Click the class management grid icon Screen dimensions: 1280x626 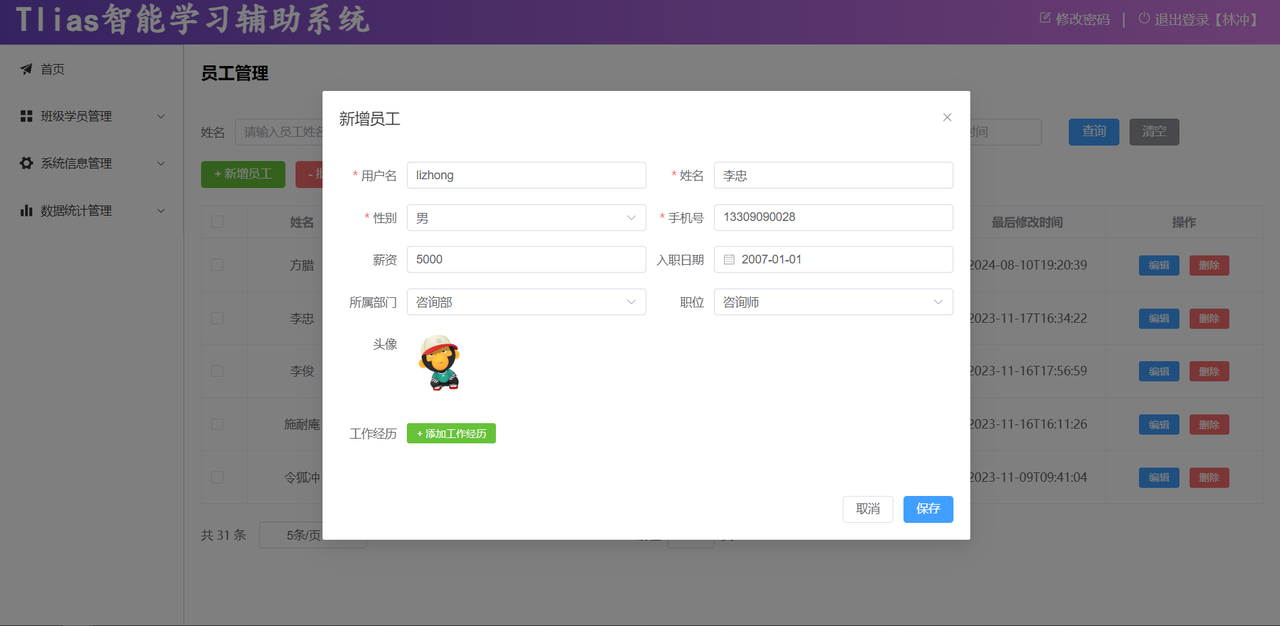[x=26, y=116]
